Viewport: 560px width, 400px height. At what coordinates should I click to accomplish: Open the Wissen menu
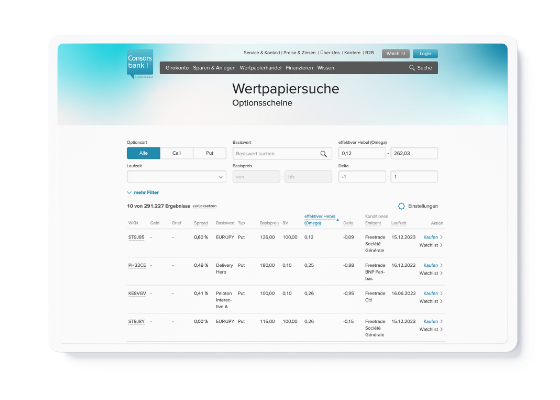(326, 68)
